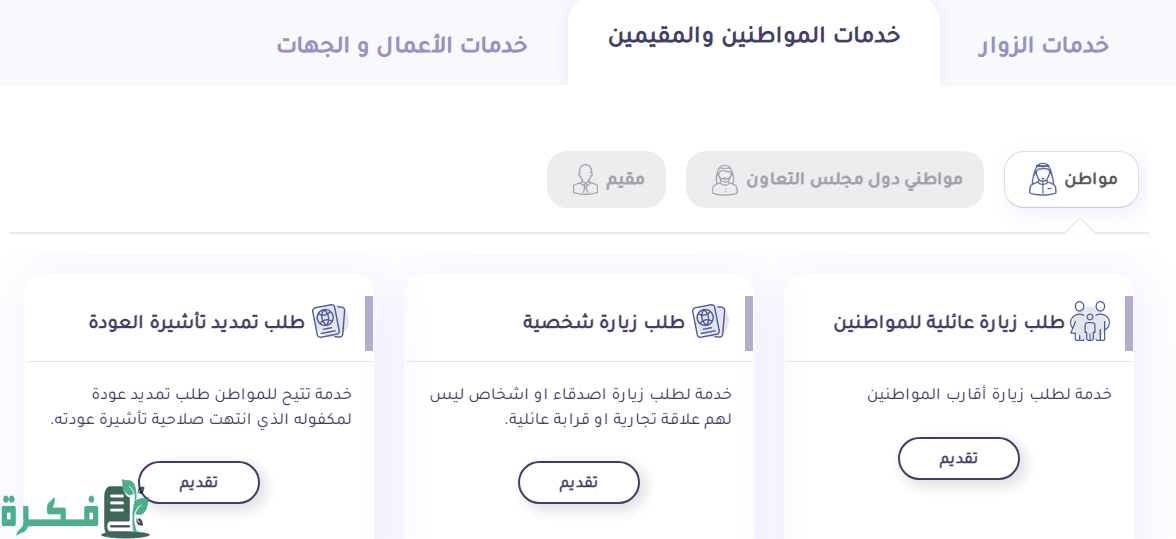Click تقديم for return visa extension
This screenshot has height=539, width=1176.
tap(199, 482)
